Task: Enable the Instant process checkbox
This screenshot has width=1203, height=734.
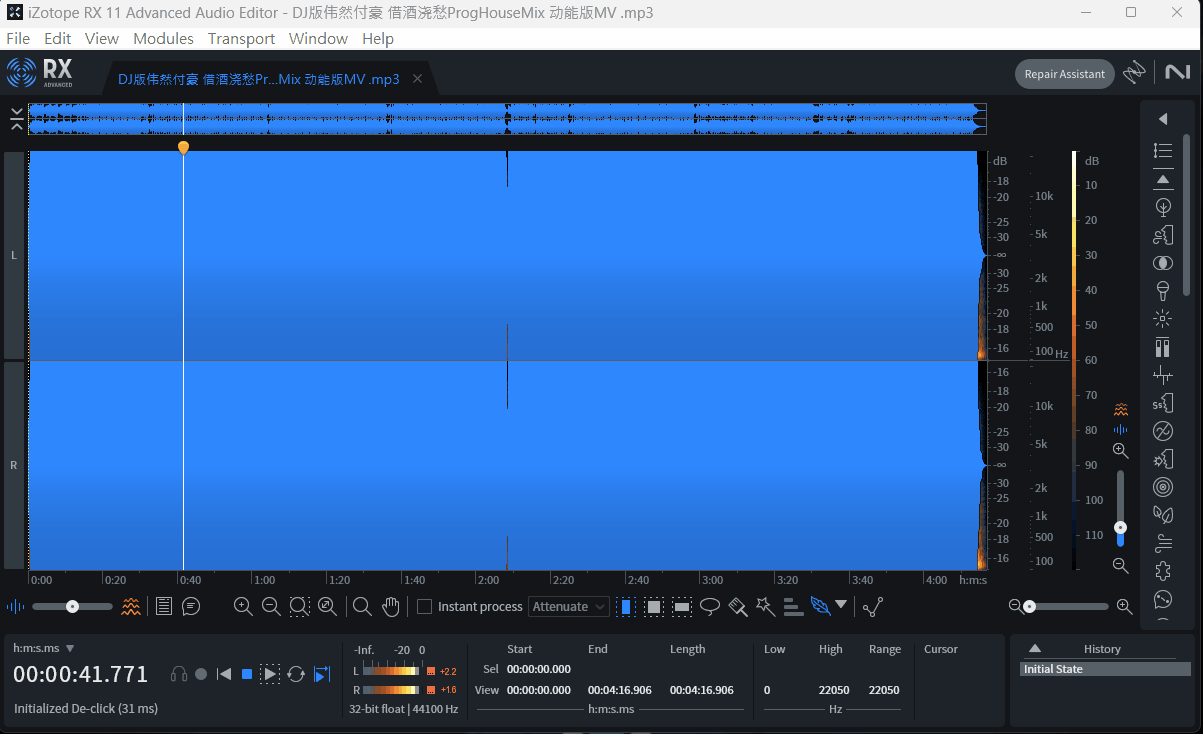Action: (x=424, y=607)
